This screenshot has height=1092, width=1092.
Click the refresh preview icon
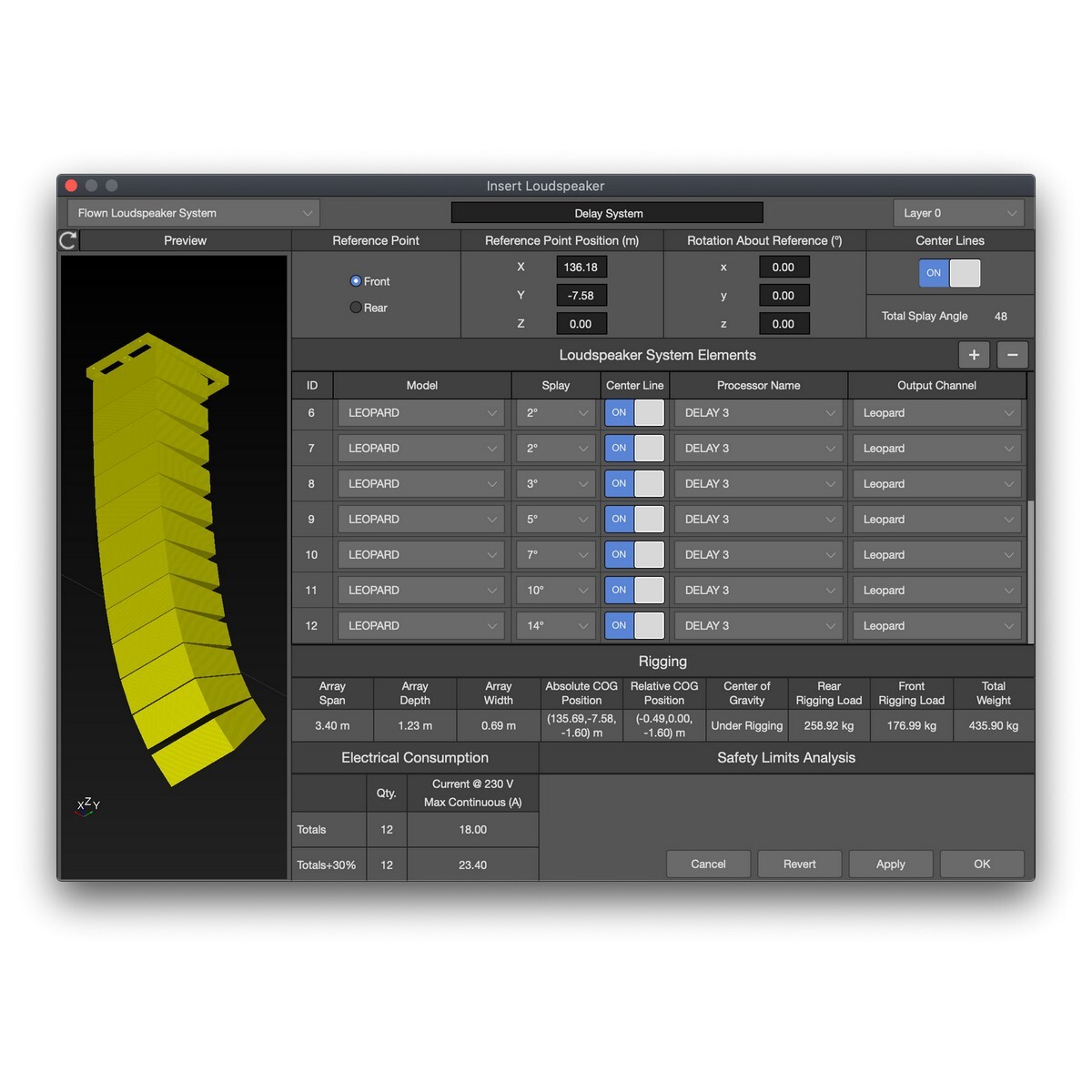coord(68,240)
